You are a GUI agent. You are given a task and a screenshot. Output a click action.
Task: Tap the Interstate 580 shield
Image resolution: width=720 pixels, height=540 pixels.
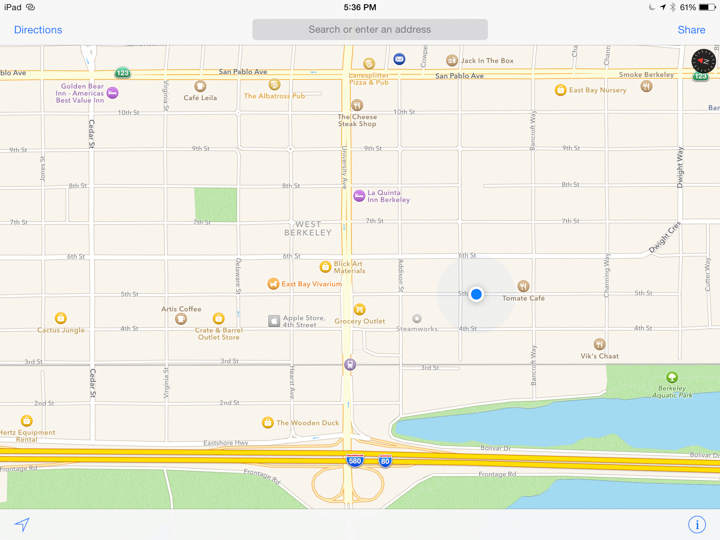[x=355, y=461]
